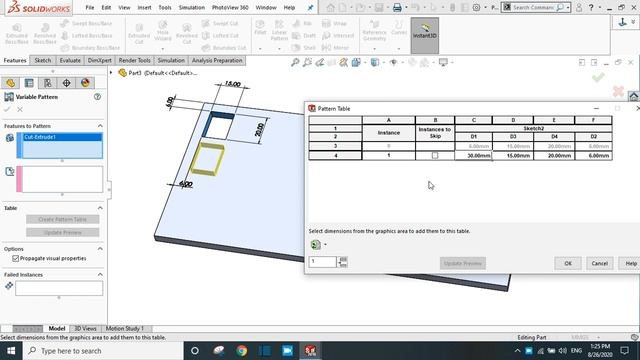Click the user login person icon

[579, 7]
